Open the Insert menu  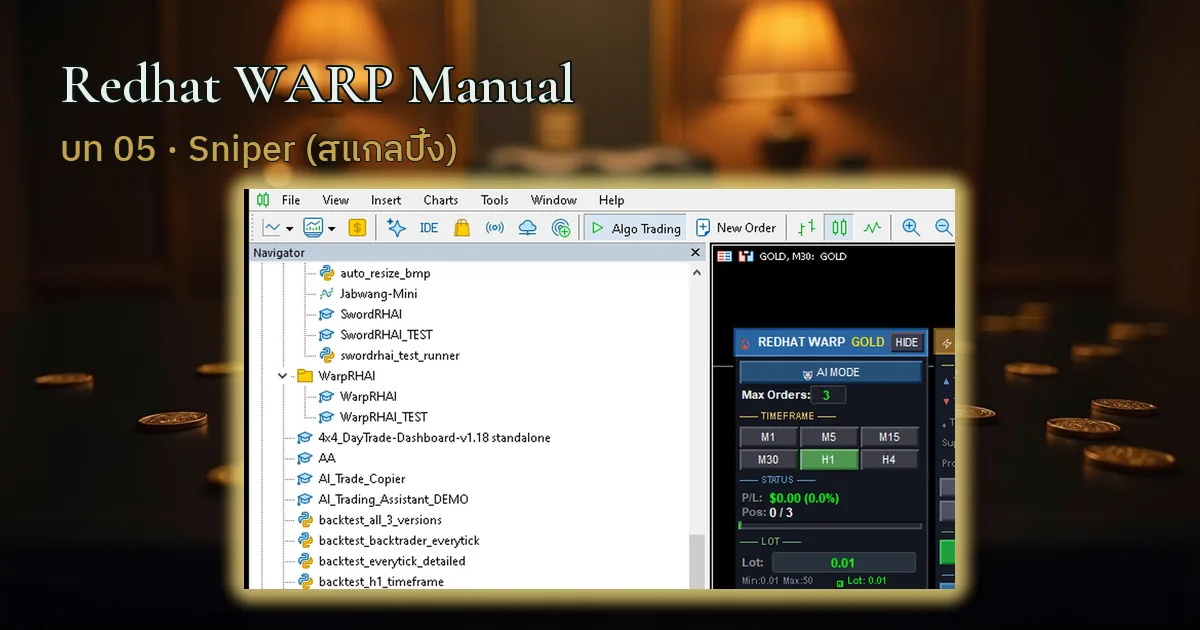pos(386,200)
